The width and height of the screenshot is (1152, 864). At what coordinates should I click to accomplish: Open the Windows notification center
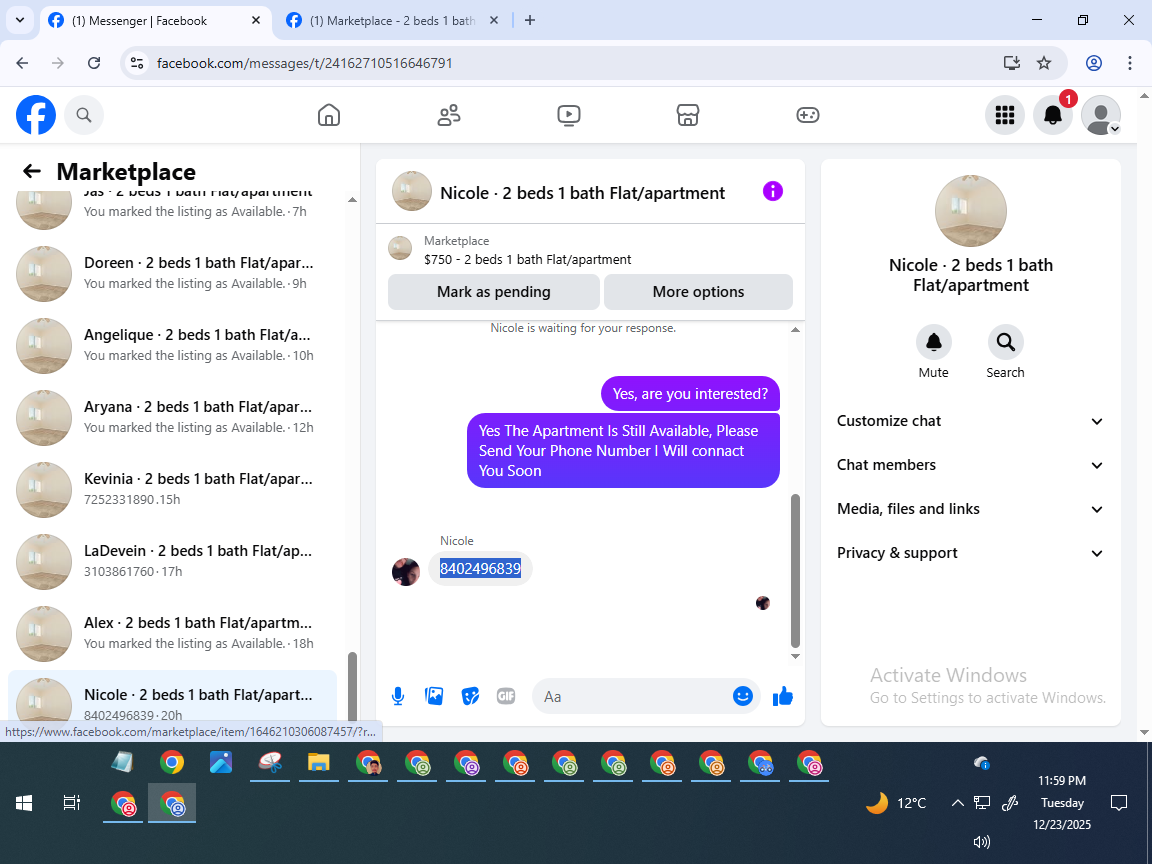click(1119, 803)
